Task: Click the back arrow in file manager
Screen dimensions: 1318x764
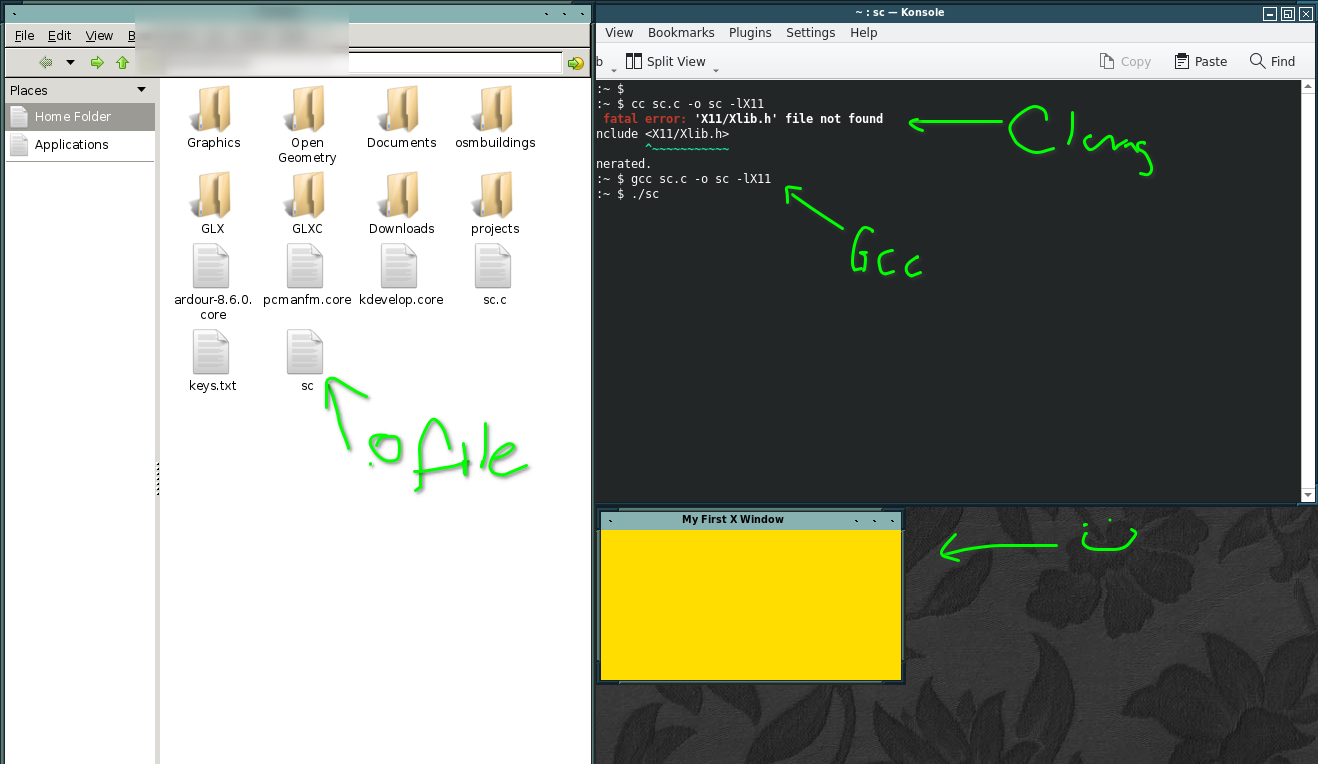Action: click(45, 62)
